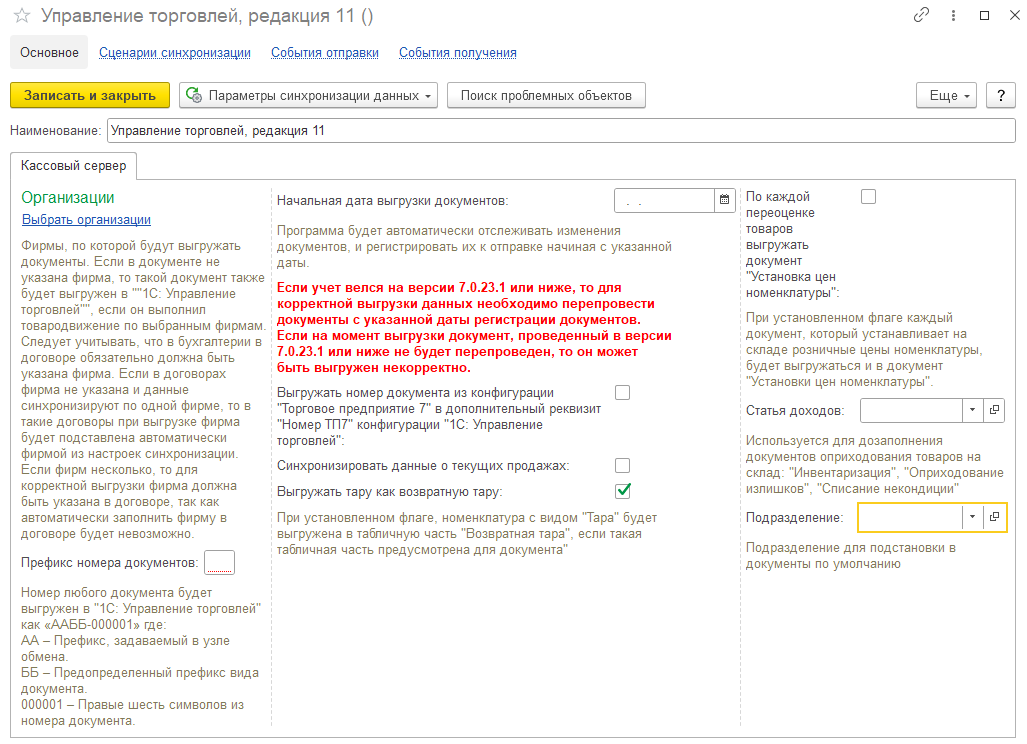Expand the Подразделение dropdown list
This screenshot has height=744, width=1027.
[972, 517]
